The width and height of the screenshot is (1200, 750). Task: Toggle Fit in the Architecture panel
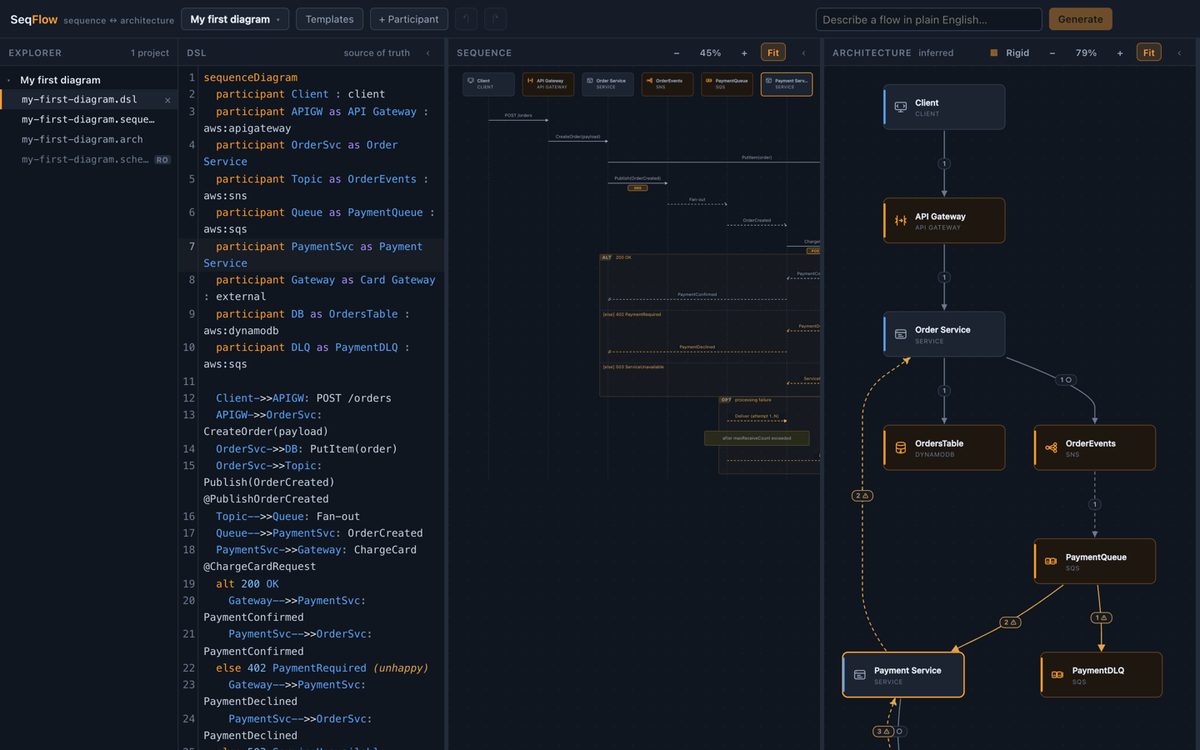[x=1149, y=53]
